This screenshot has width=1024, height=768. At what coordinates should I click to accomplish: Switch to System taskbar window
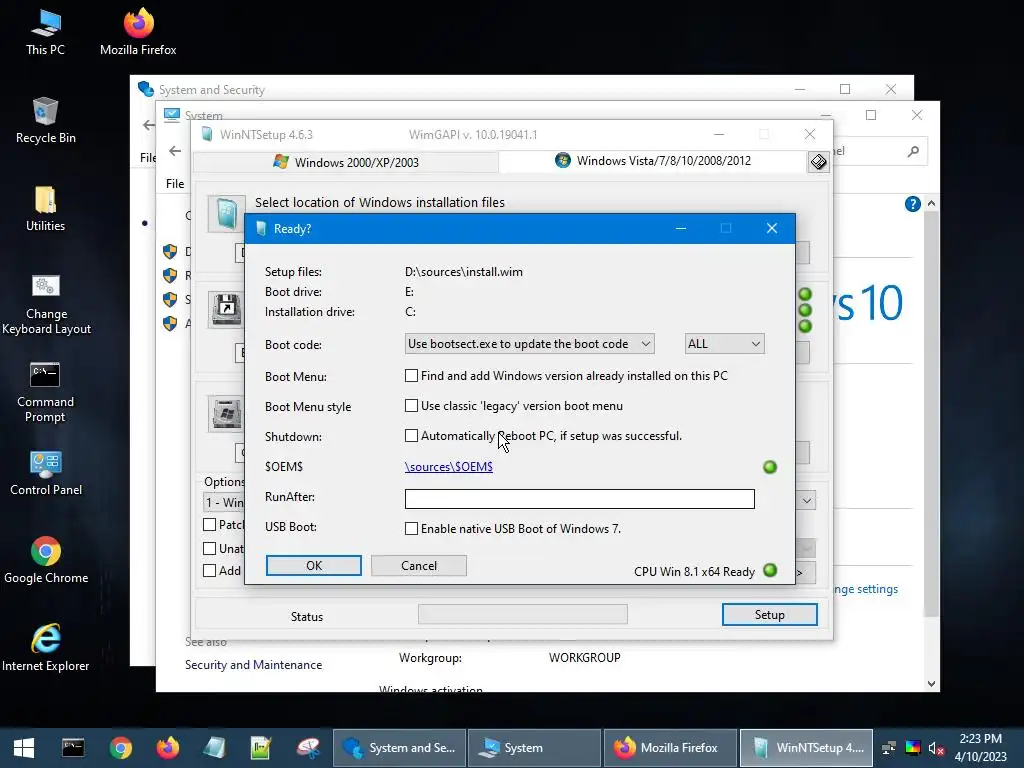534,748
